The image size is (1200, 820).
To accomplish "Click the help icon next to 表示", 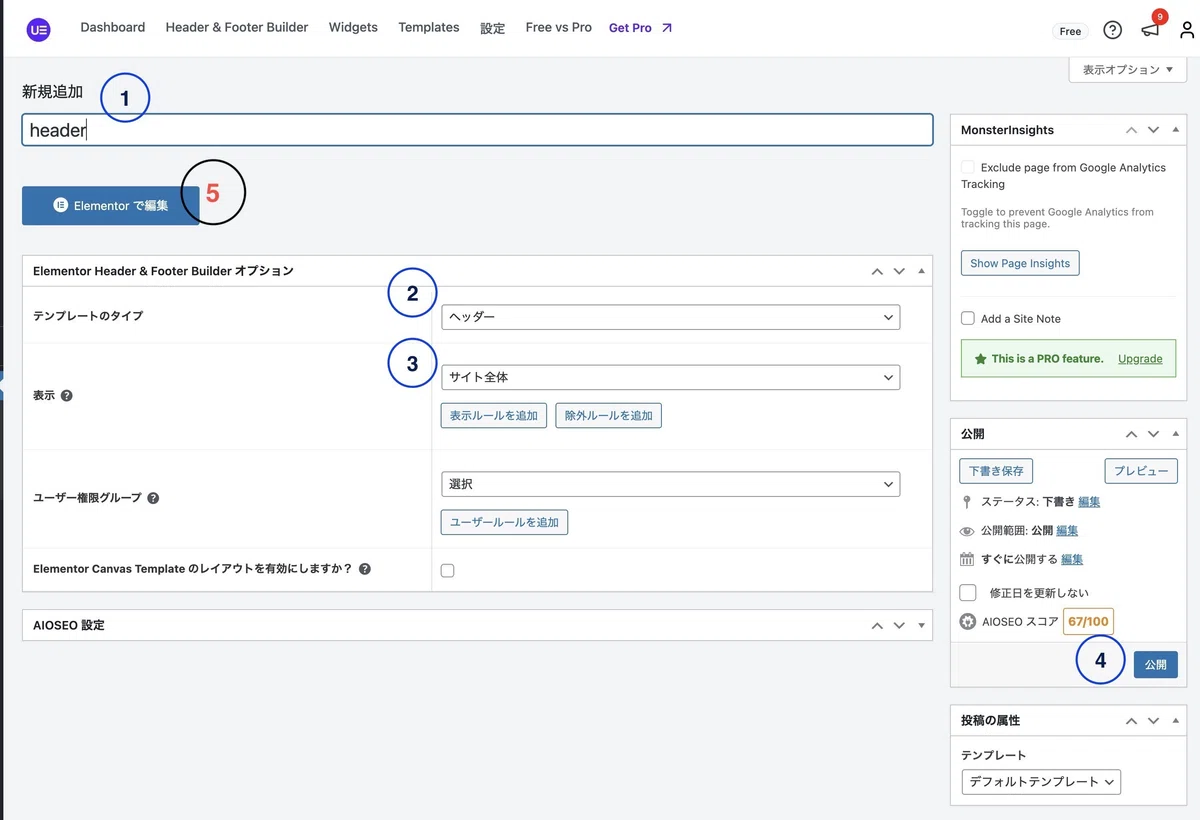I will pos(67,396).
